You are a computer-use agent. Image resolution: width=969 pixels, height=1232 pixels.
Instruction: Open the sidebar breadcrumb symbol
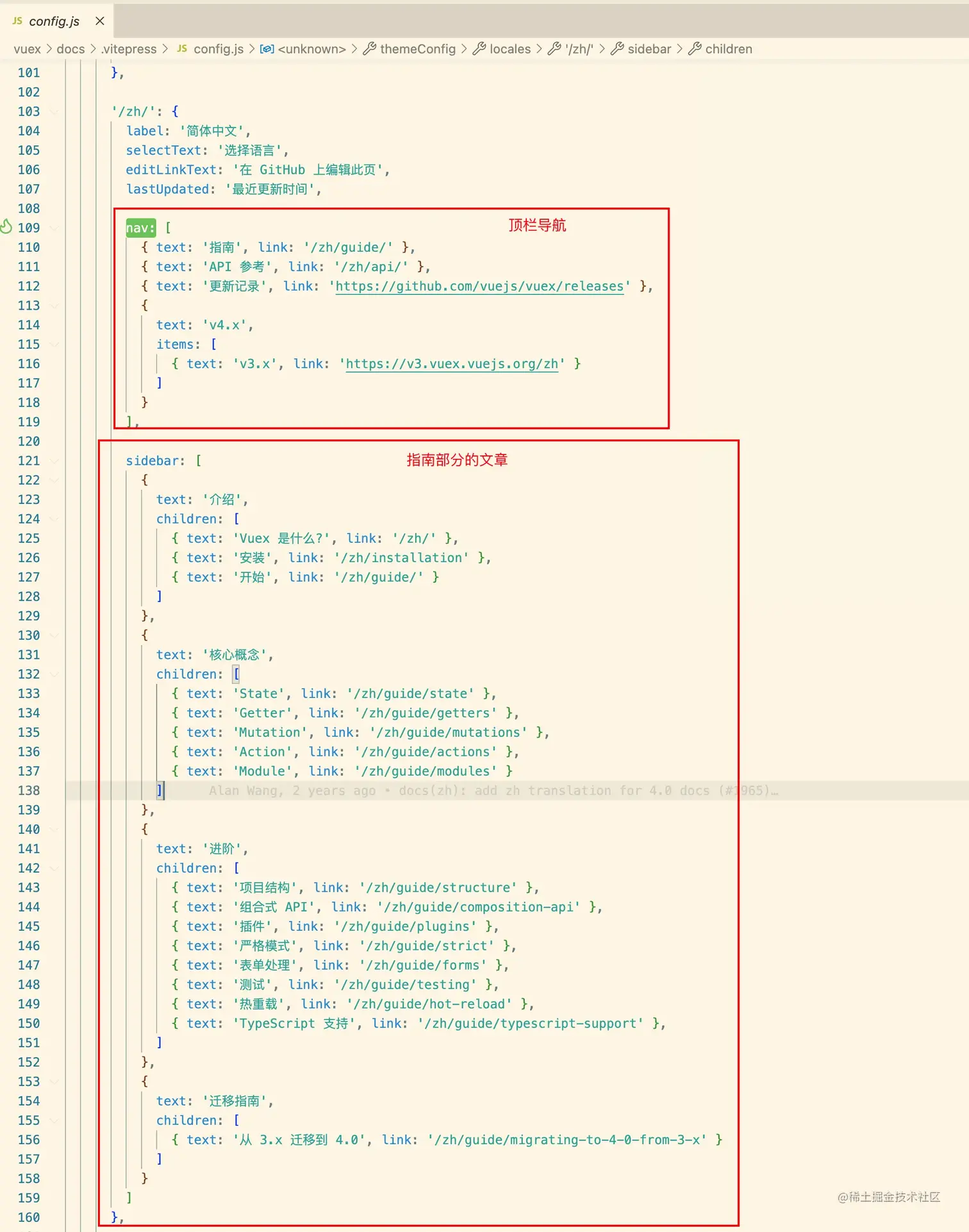click(649, 49)
